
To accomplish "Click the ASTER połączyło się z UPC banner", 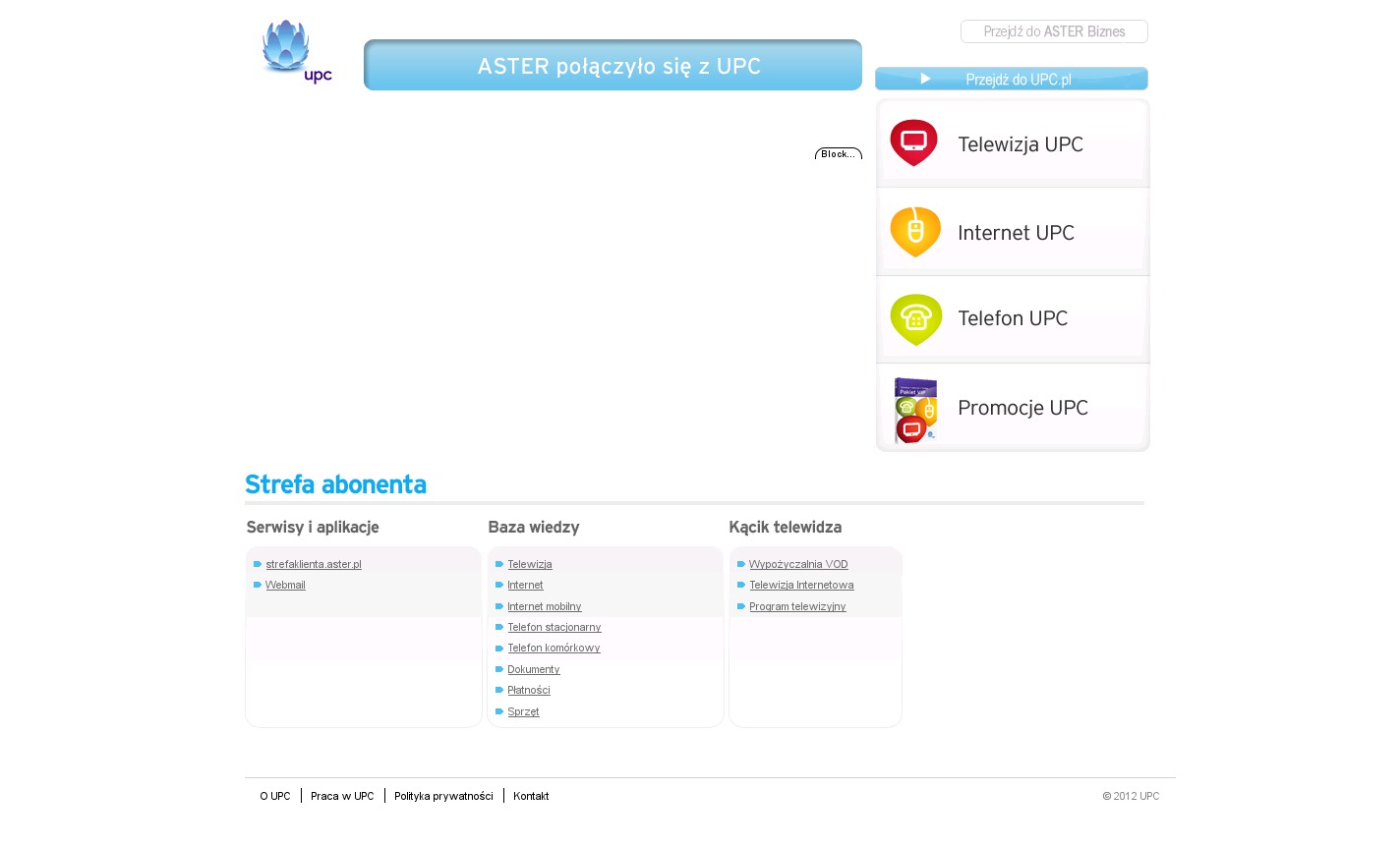I will tap(612, 66).
